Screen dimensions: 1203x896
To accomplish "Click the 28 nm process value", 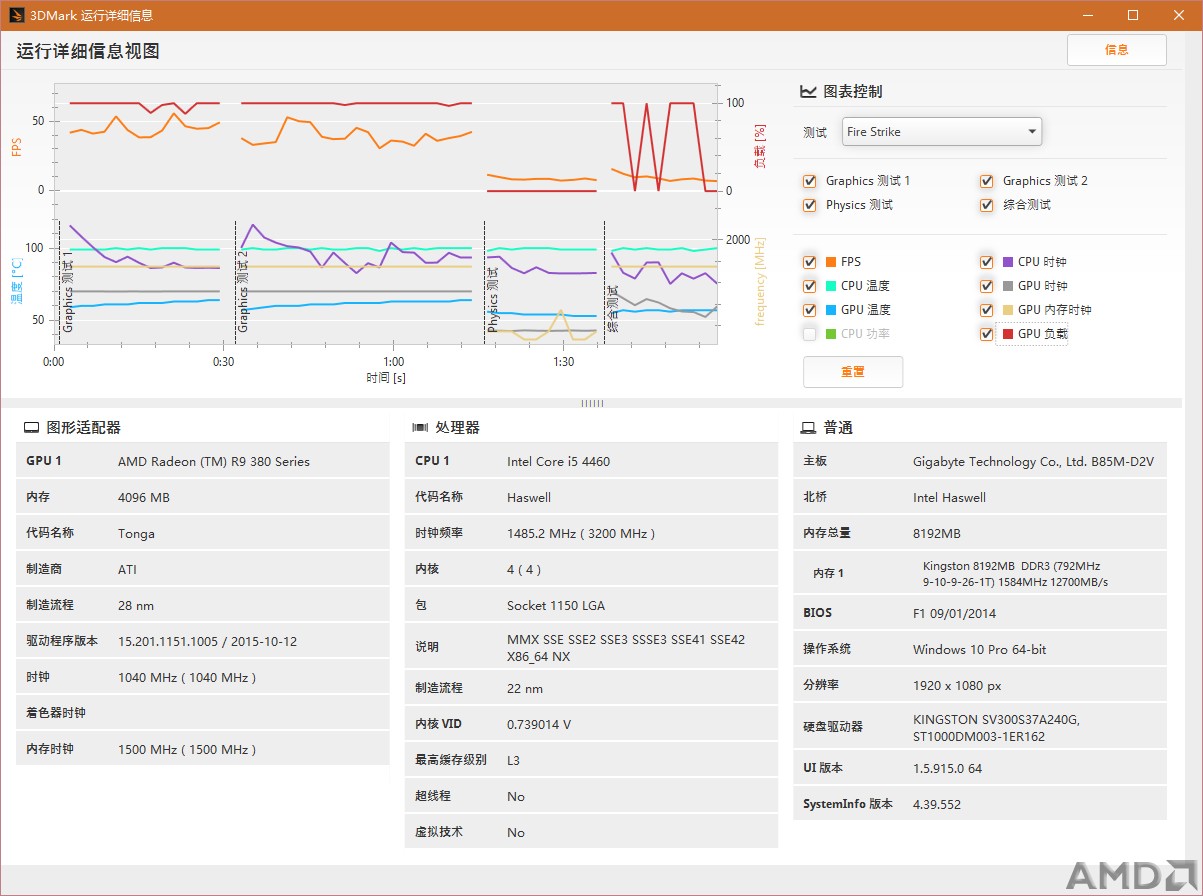I will click(137, 605).
